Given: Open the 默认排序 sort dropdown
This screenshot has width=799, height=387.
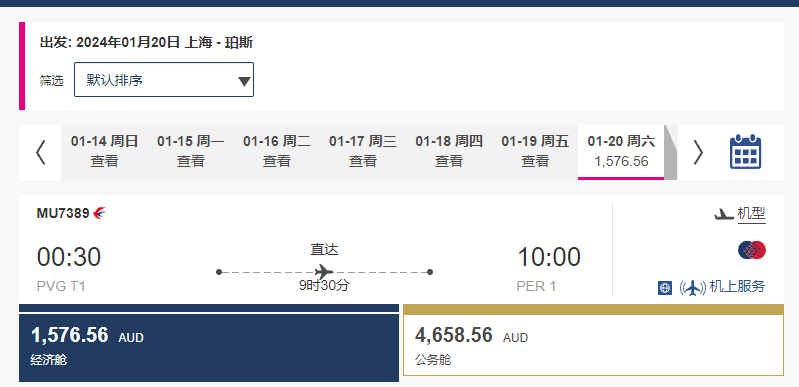Looking at the screenshot, I should 164,80.
